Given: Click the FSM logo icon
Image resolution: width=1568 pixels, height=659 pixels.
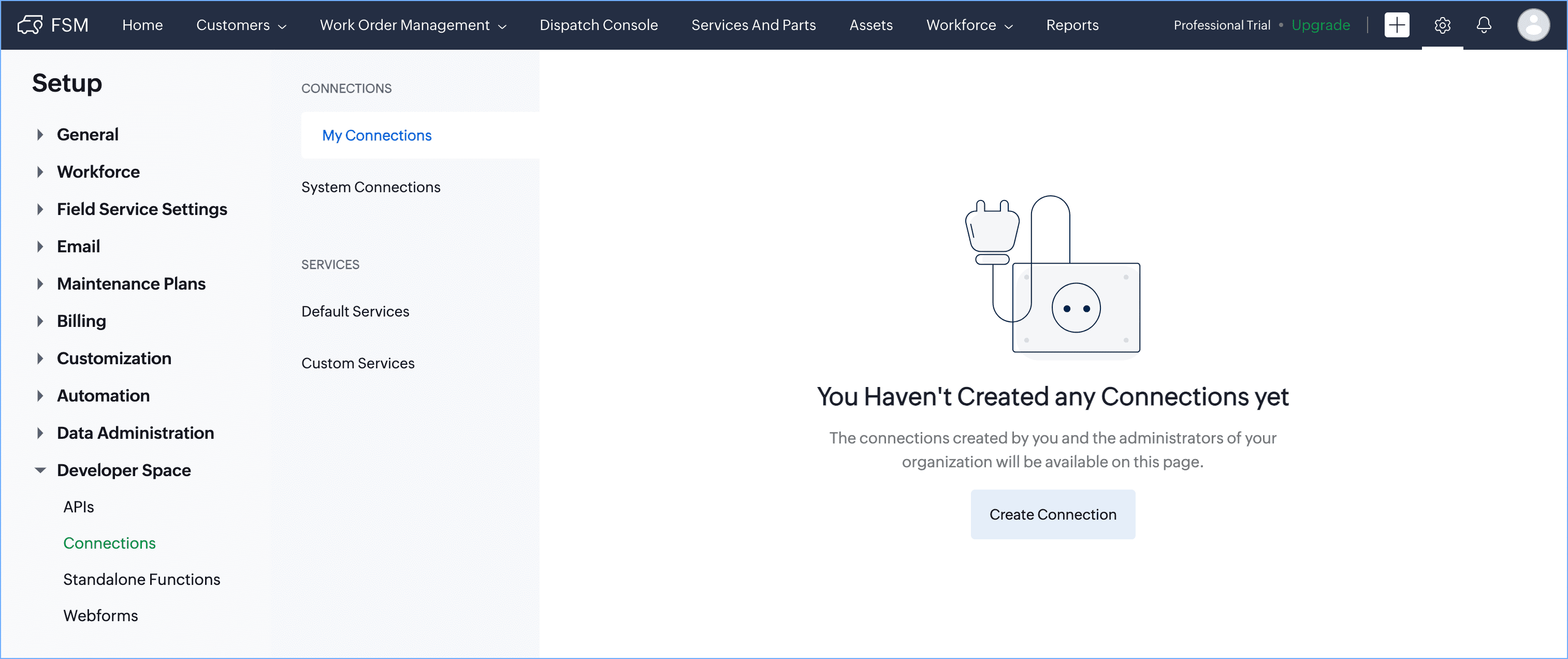Looking at the screenshot, I should 30,25.
